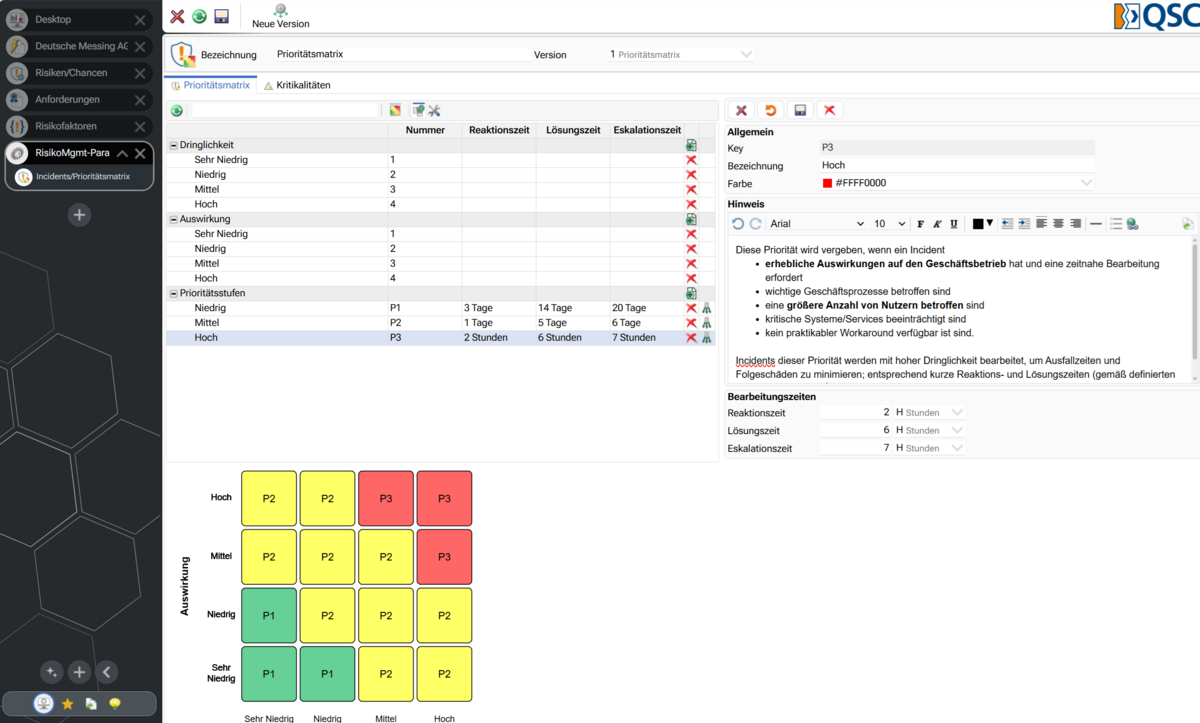Screen dimensions: 1200x723
Task: Click the green icon after the P3 Hoch row
Action: point(706,338)
